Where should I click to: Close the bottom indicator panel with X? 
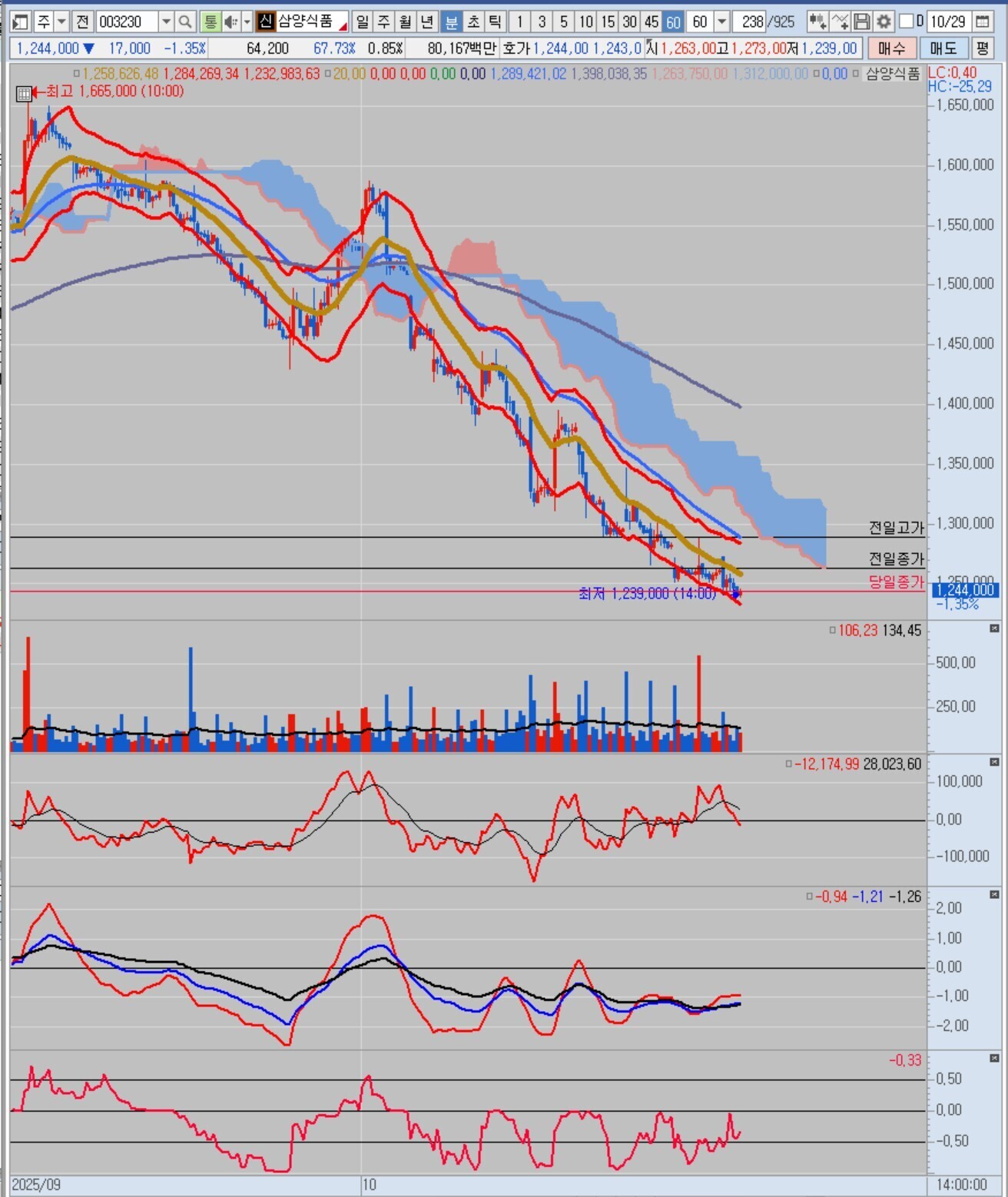point(994,1059)
